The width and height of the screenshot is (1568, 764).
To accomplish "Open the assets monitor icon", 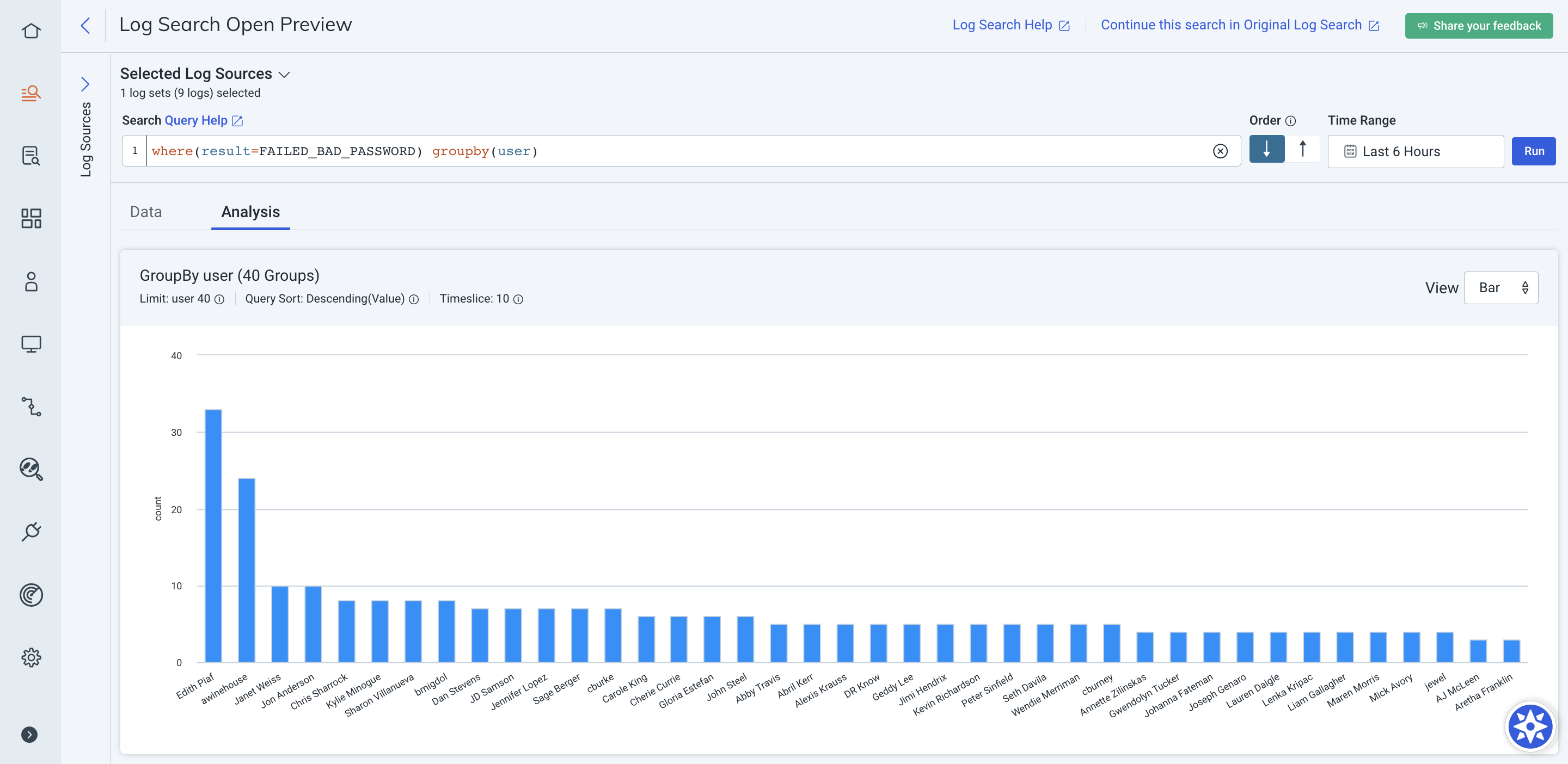I will tap(31, 344).
